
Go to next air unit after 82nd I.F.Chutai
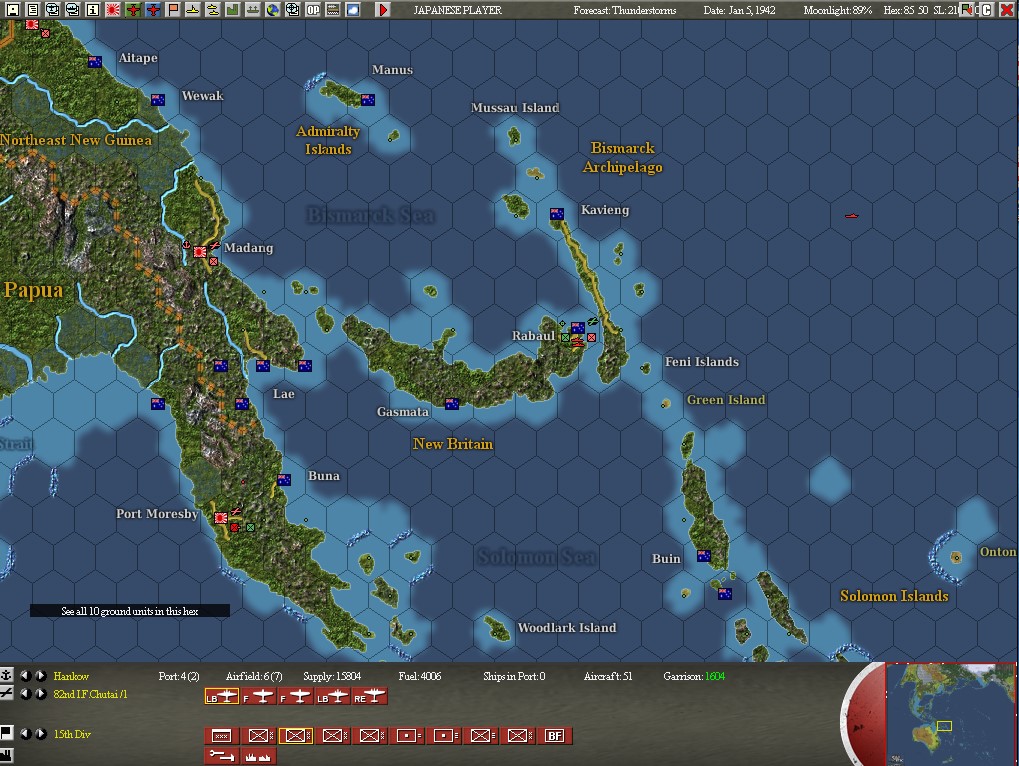40,694
